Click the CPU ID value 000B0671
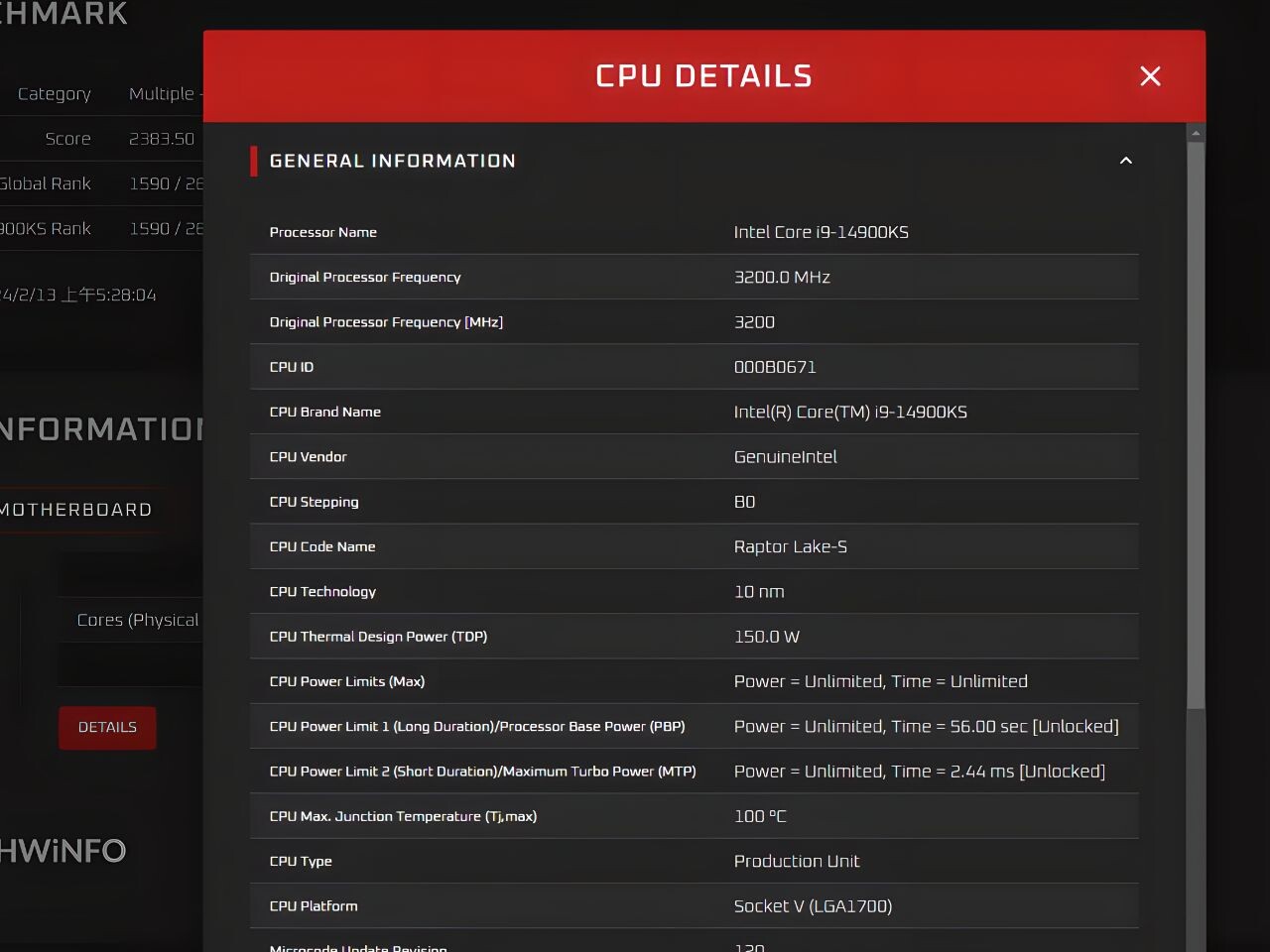The height and width of the screenshot is (952, 1270). 774,367
